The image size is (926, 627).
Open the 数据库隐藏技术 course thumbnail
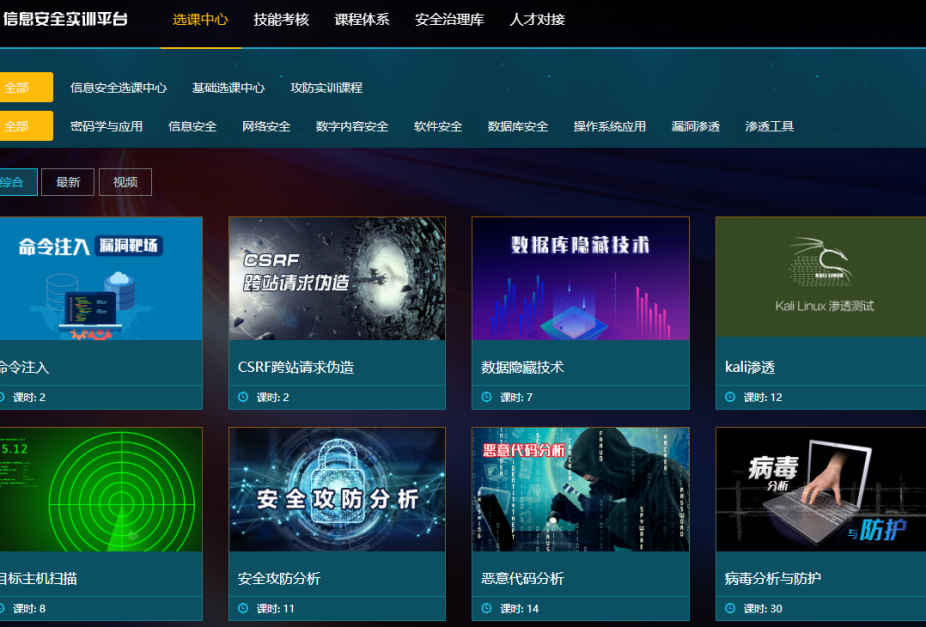pyautogui.click(x=580, y=278)
